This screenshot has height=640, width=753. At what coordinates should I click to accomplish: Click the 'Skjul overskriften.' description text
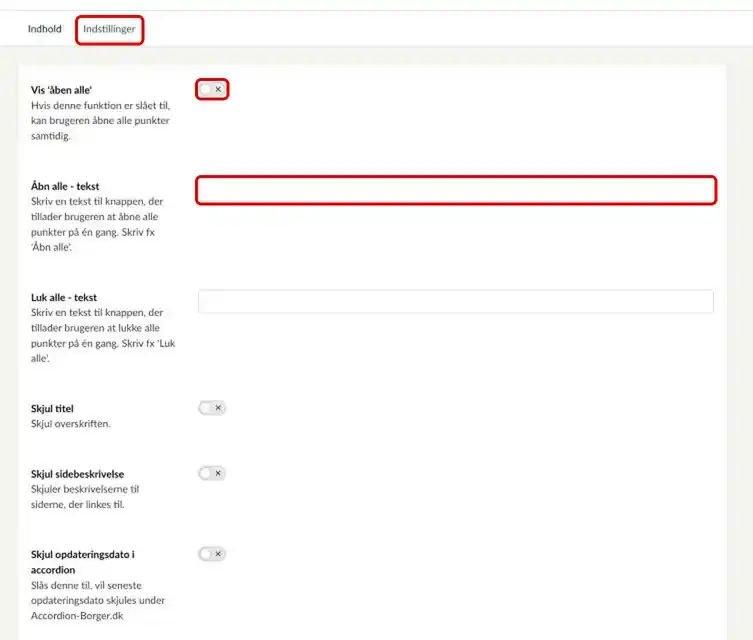71,424
